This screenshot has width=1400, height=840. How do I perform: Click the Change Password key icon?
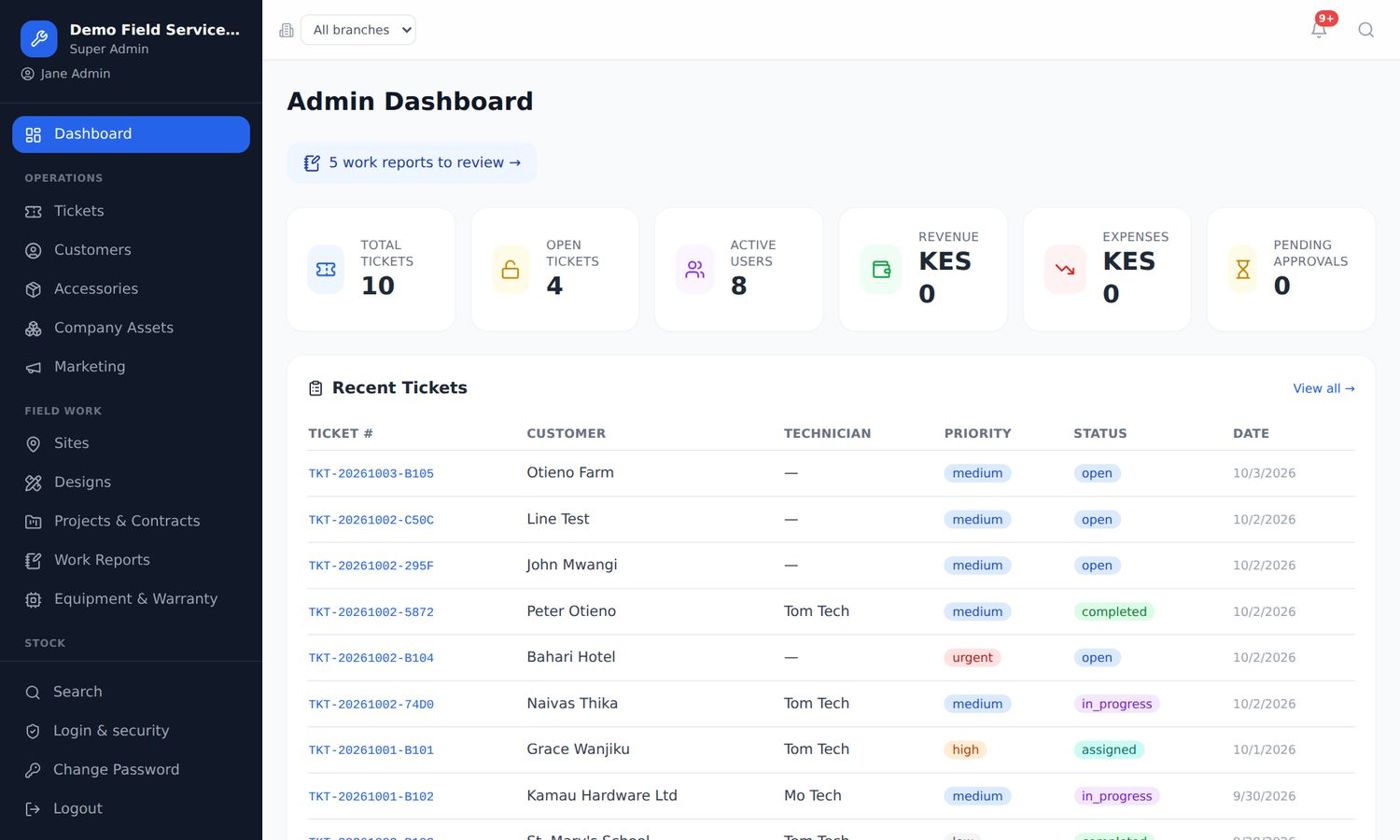33,771
